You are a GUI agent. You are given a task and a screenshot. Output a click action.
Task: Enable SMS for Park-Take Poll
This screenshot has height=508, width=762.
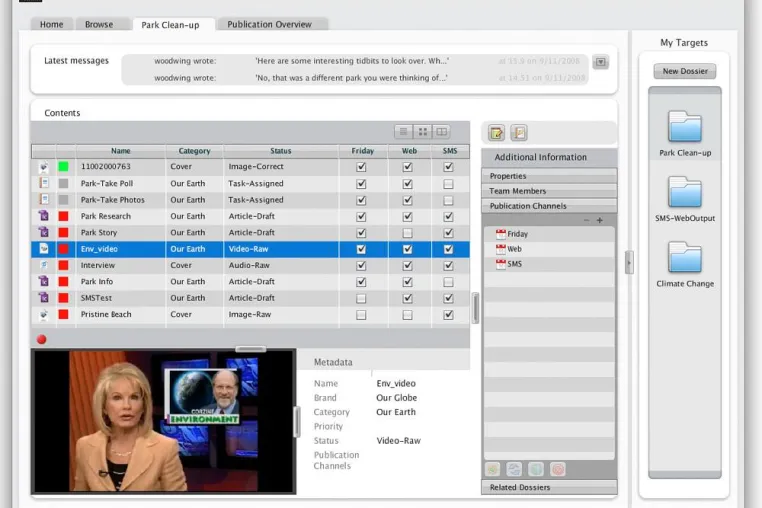449,184
